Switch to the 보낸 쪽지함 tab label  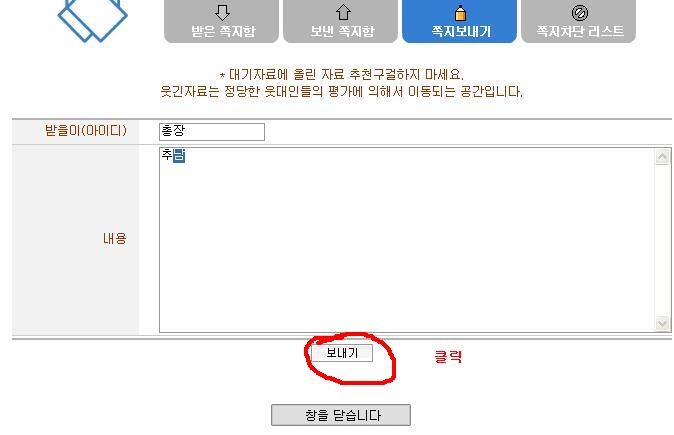click(343, 31)
